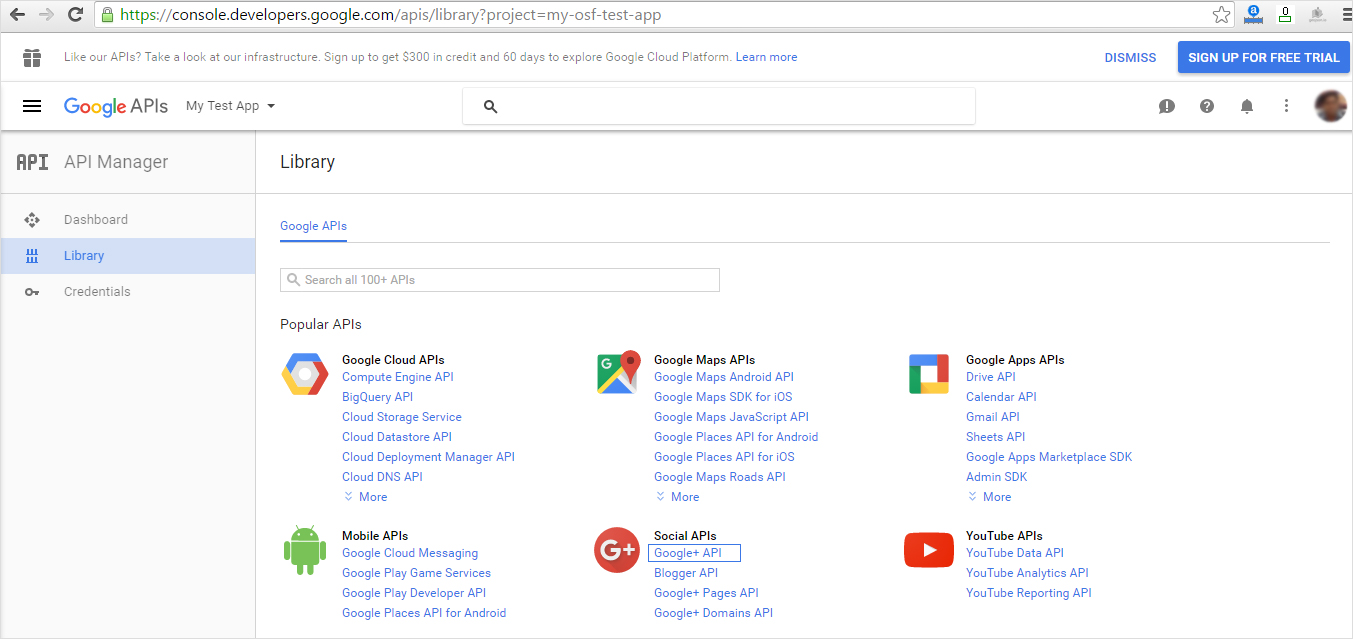This screenshot has height=639, width=1353.
Task: Open Google Play Game Services
Action: point(416,573)
